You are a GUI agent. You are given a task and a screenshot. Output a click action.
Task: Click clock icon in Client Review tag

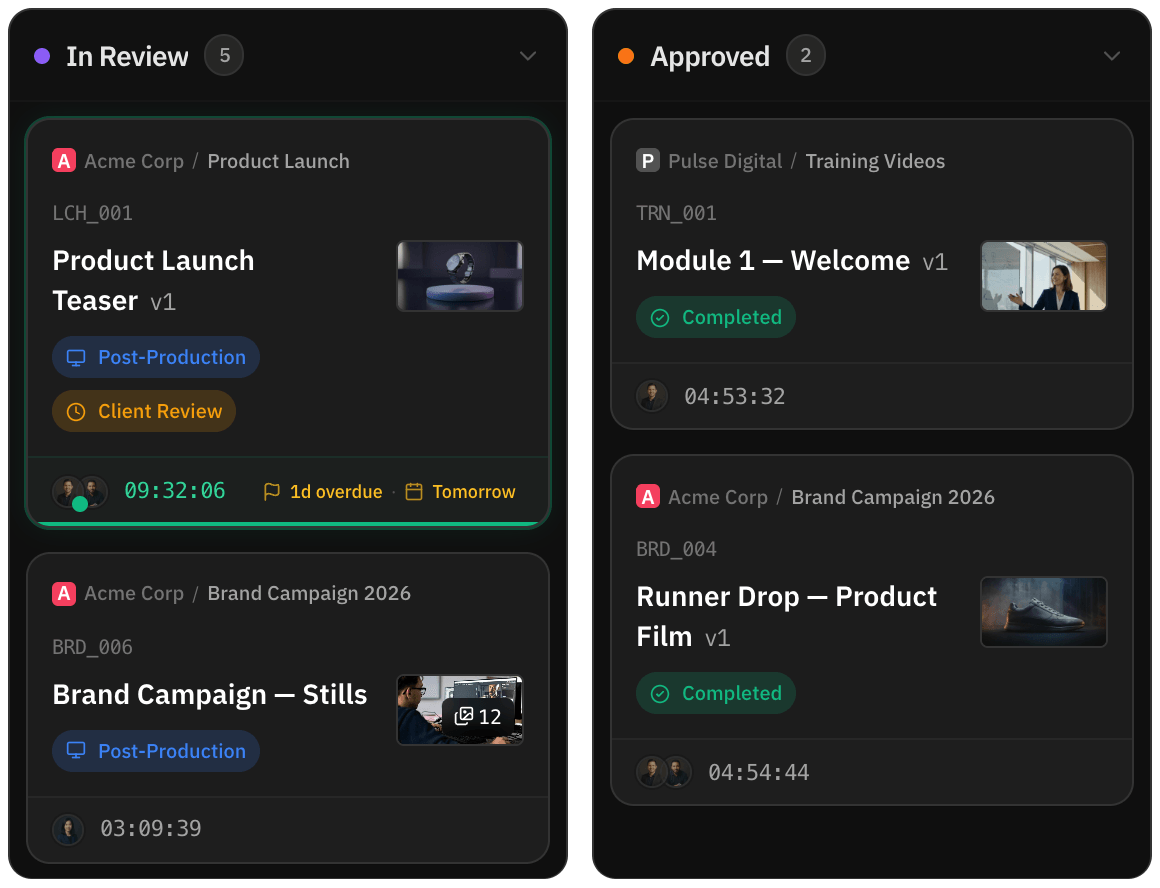[x=76, y=411]
